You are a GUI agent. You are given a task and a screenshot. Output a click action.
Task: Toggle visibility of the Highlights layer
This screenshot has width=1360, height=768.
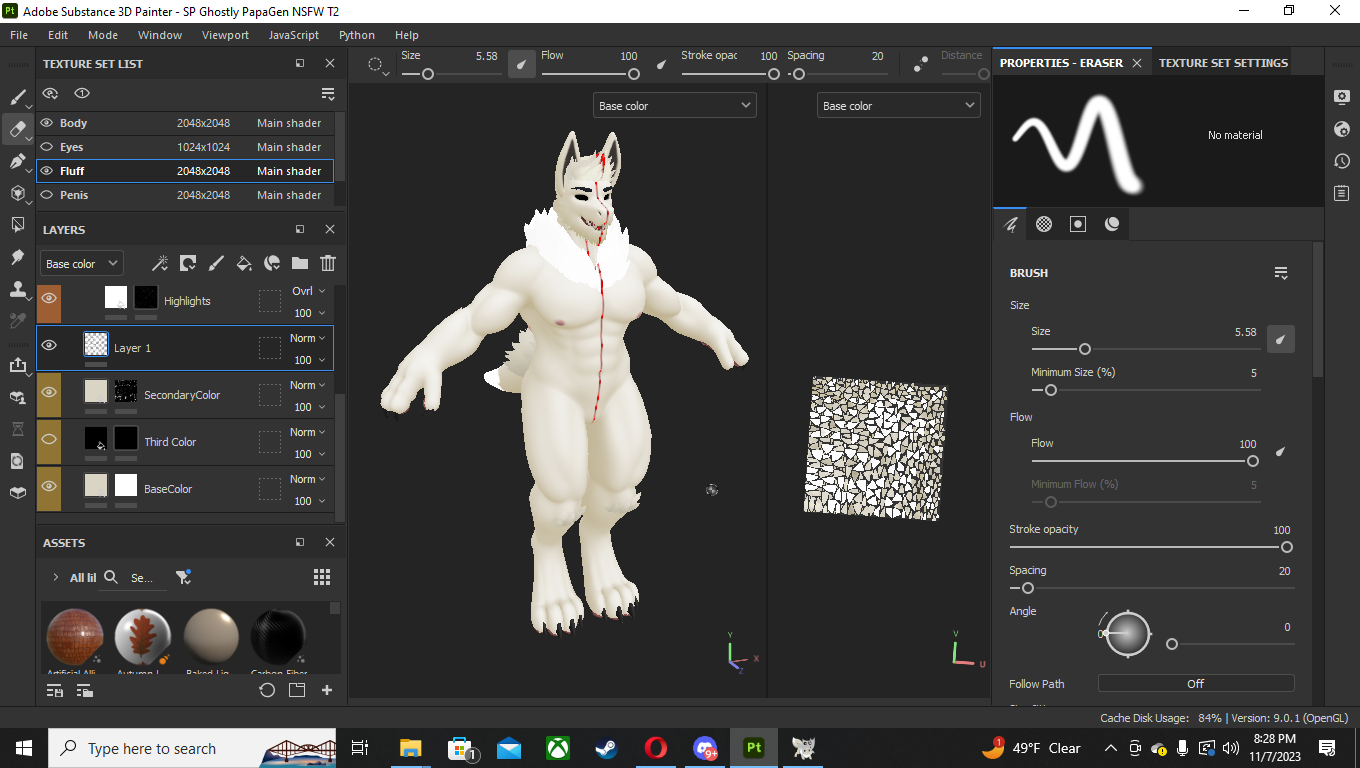[48, 299]
